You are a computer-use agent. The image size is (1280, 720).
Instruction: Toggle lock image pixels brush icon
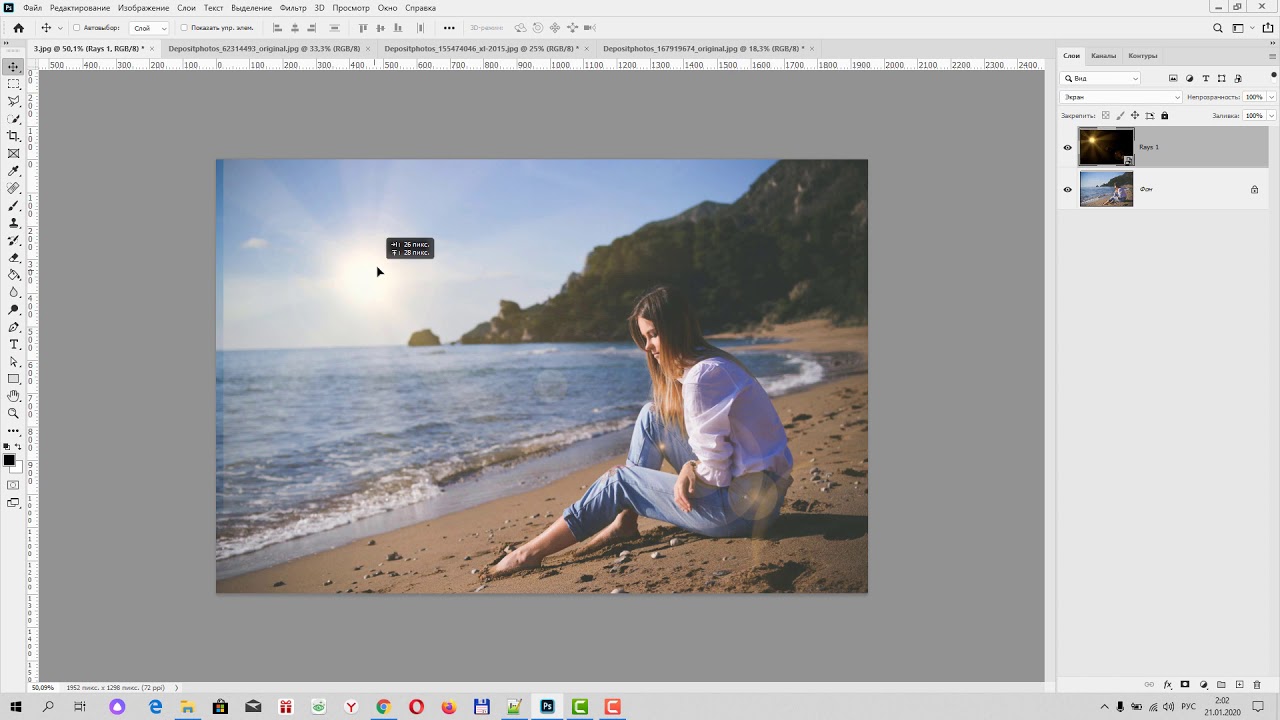pos(1120,115)
